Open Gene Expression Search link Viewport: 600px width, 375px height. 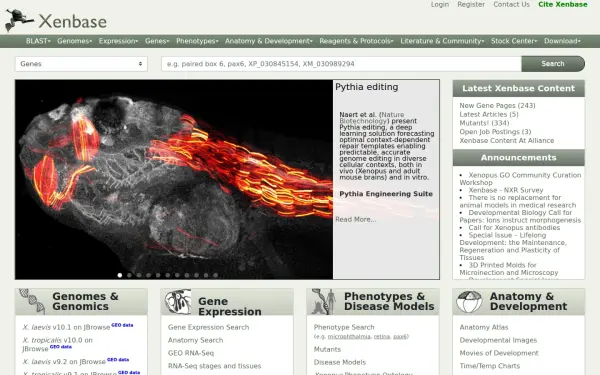[x=208, y=327]
